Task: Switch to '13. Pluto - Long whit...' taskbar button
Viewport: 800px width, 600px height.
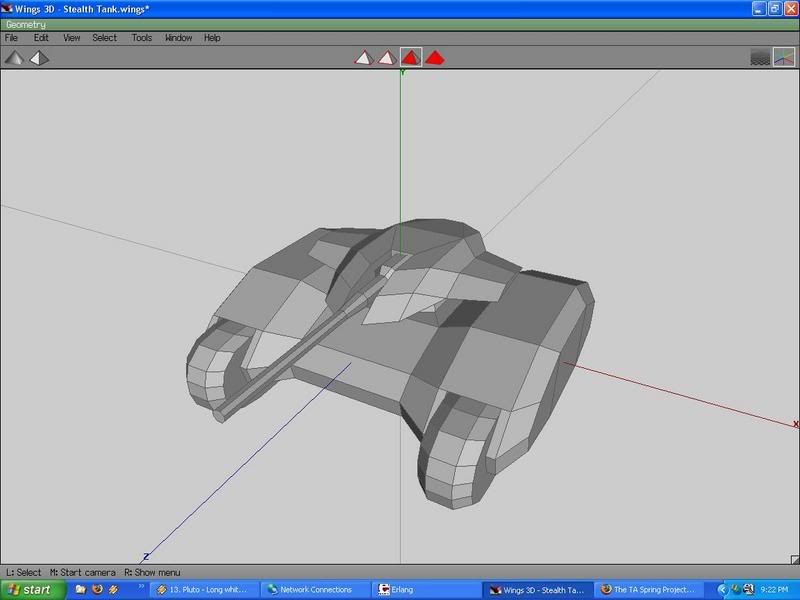Action: tap(204, 590)
